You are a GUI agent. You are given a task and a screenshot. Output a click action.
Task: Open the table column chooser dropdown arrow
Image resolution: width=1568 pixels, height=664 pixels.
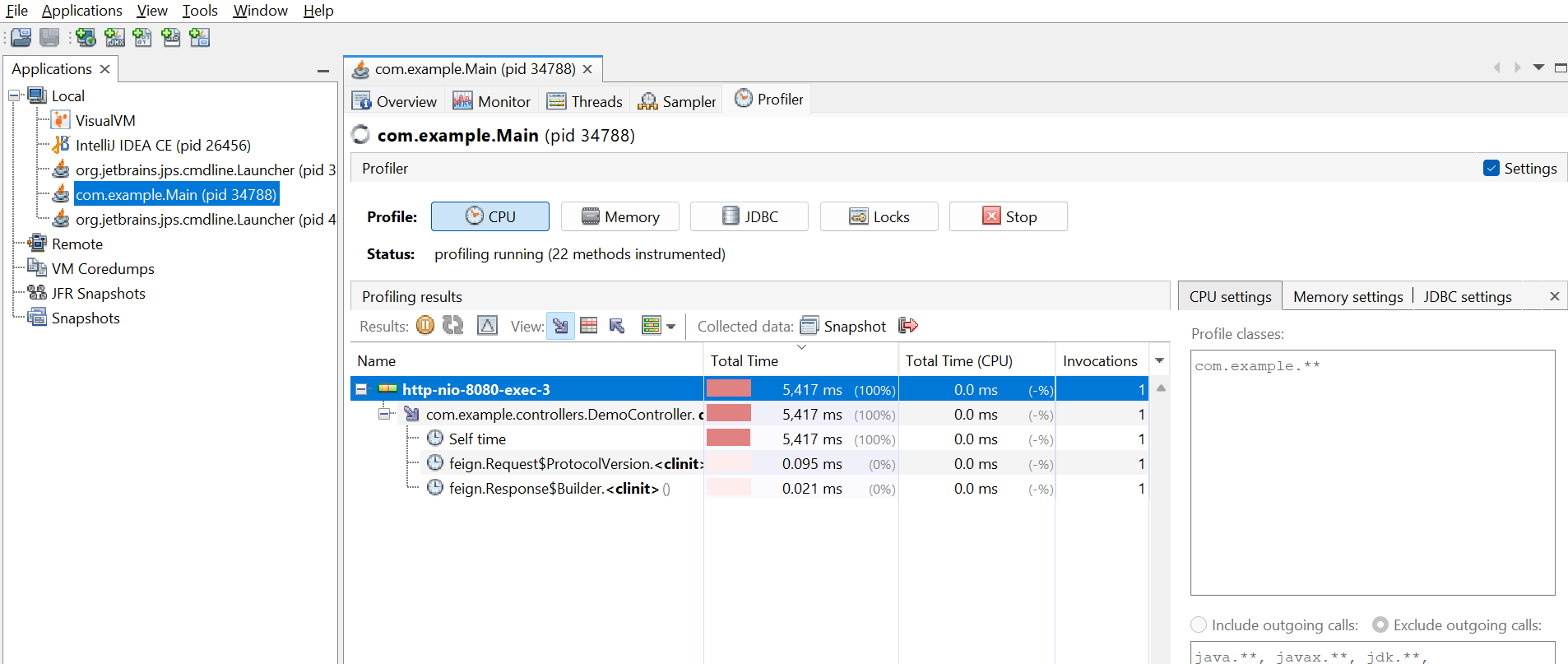pyautogui.click(x=1159, y=360)
